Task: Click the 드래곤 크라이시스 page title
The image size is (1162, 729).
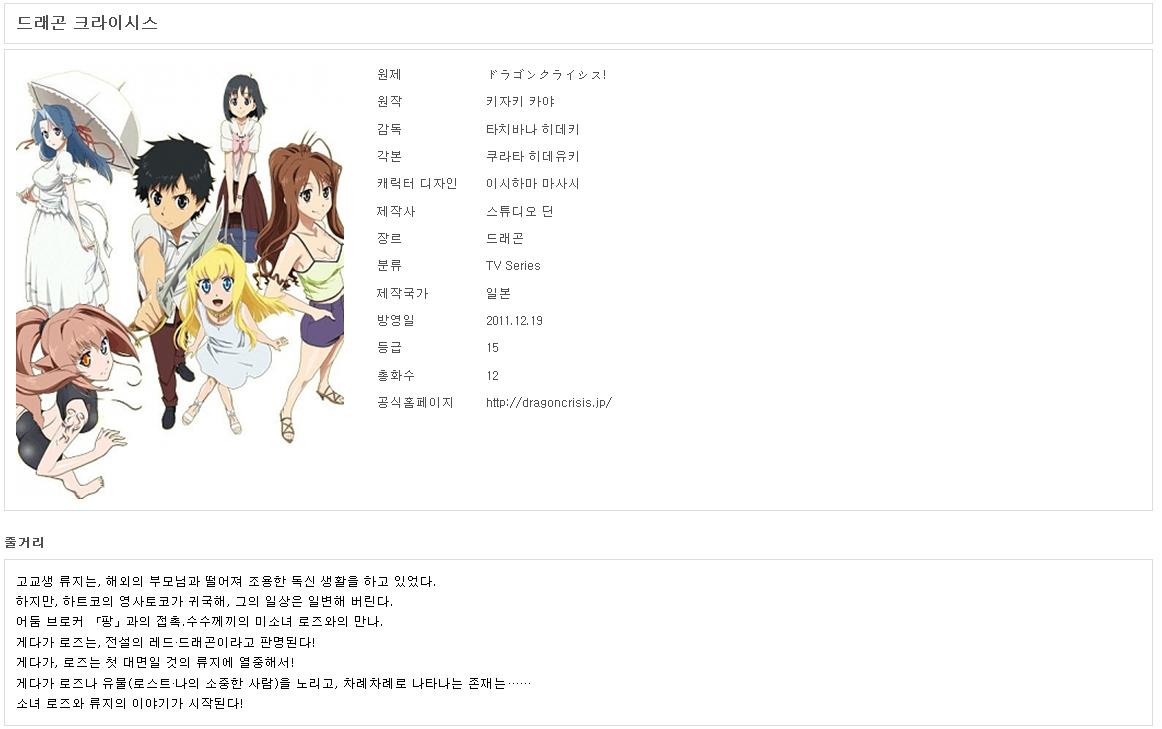Action: (87, 23)
